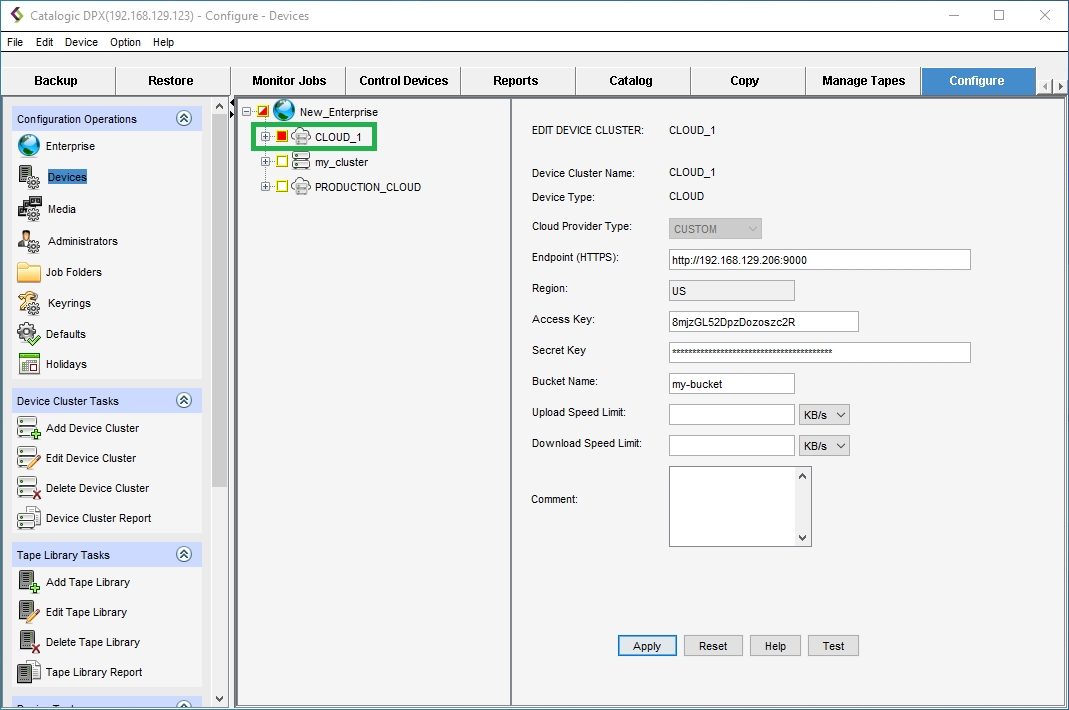Viewport: 1069px width, 710px height.
Task: Check the box next to my_cluster
Action: coord(282,162)
